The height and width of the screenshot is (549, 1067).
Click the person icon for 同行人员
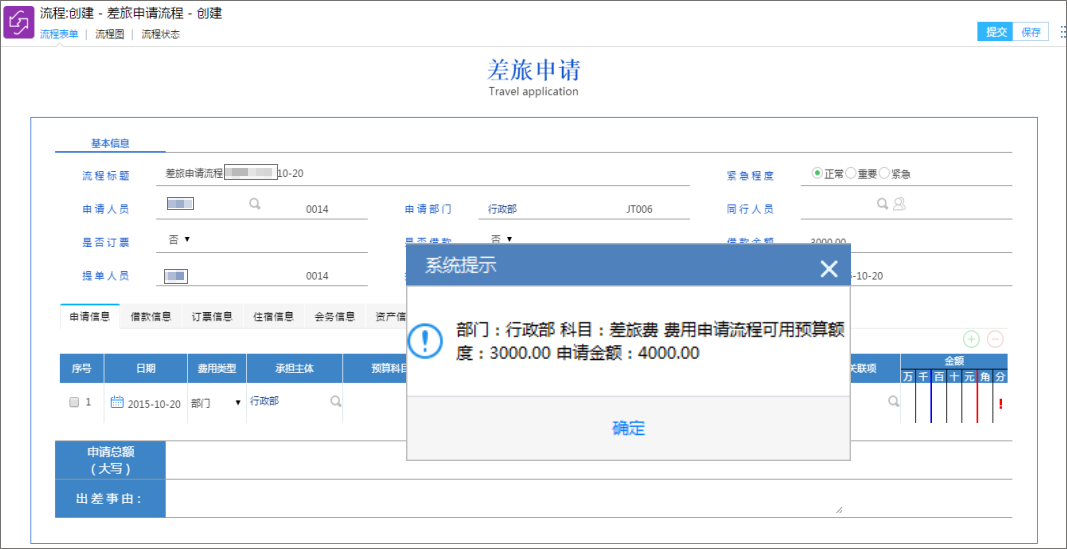(x=899, y=203)
